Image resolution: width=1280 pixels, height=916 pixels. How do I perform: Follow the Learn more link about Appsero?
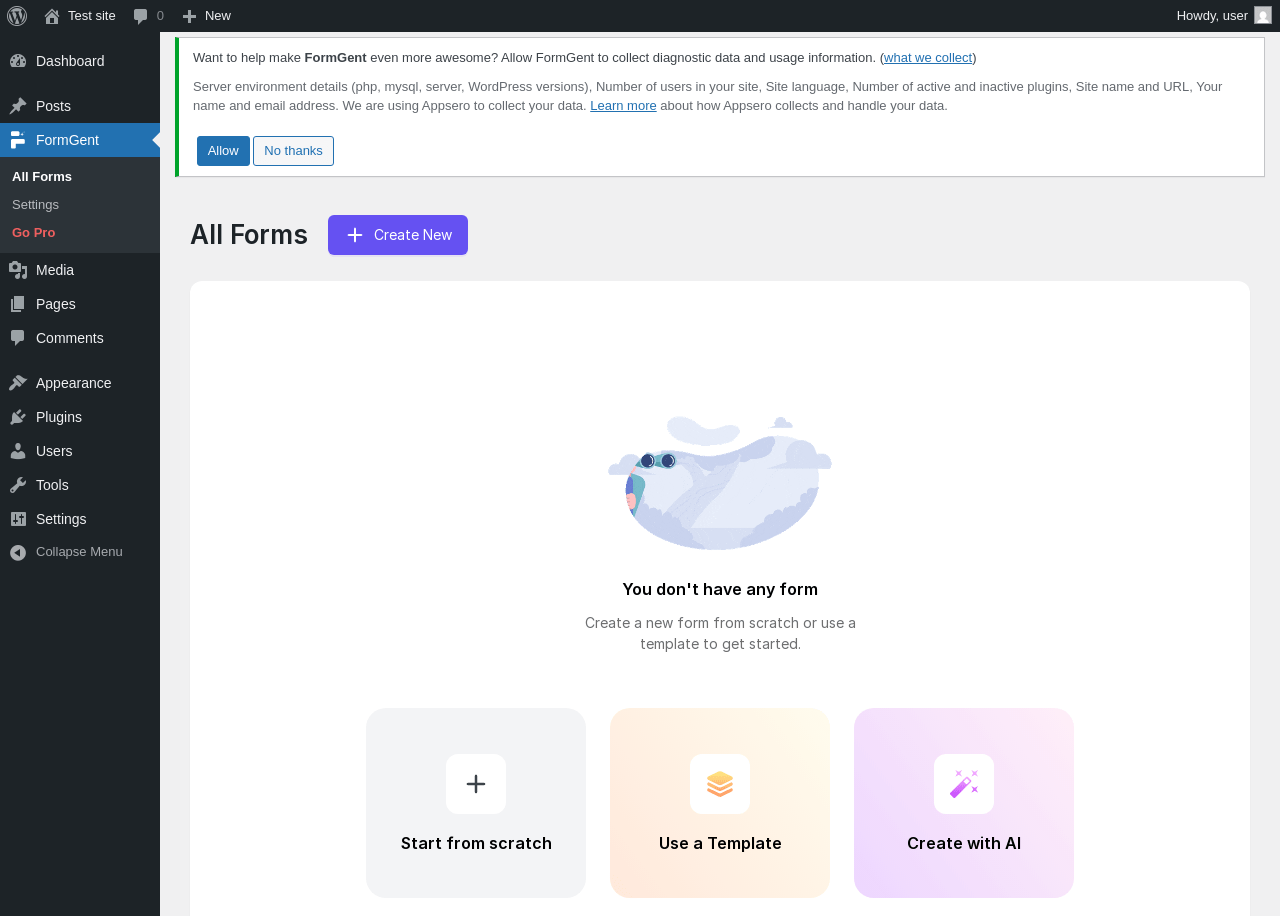[x=623, y=106]
